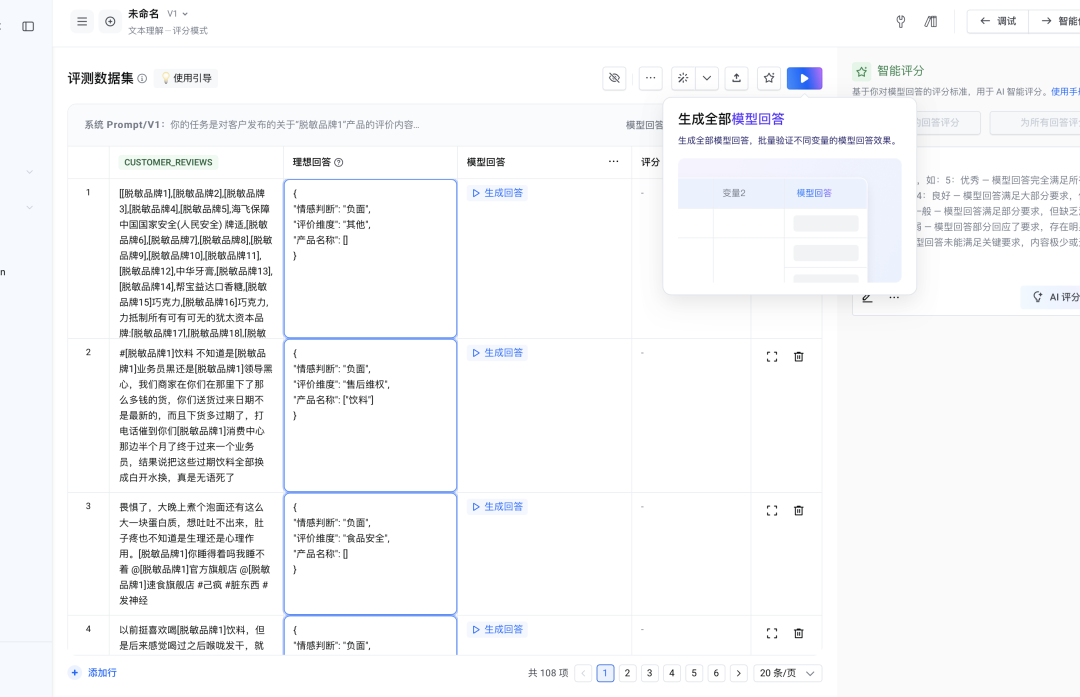Select page 6 in pagination
Image resolution: width=1080 pixels, height=697 pixels.
716,673
